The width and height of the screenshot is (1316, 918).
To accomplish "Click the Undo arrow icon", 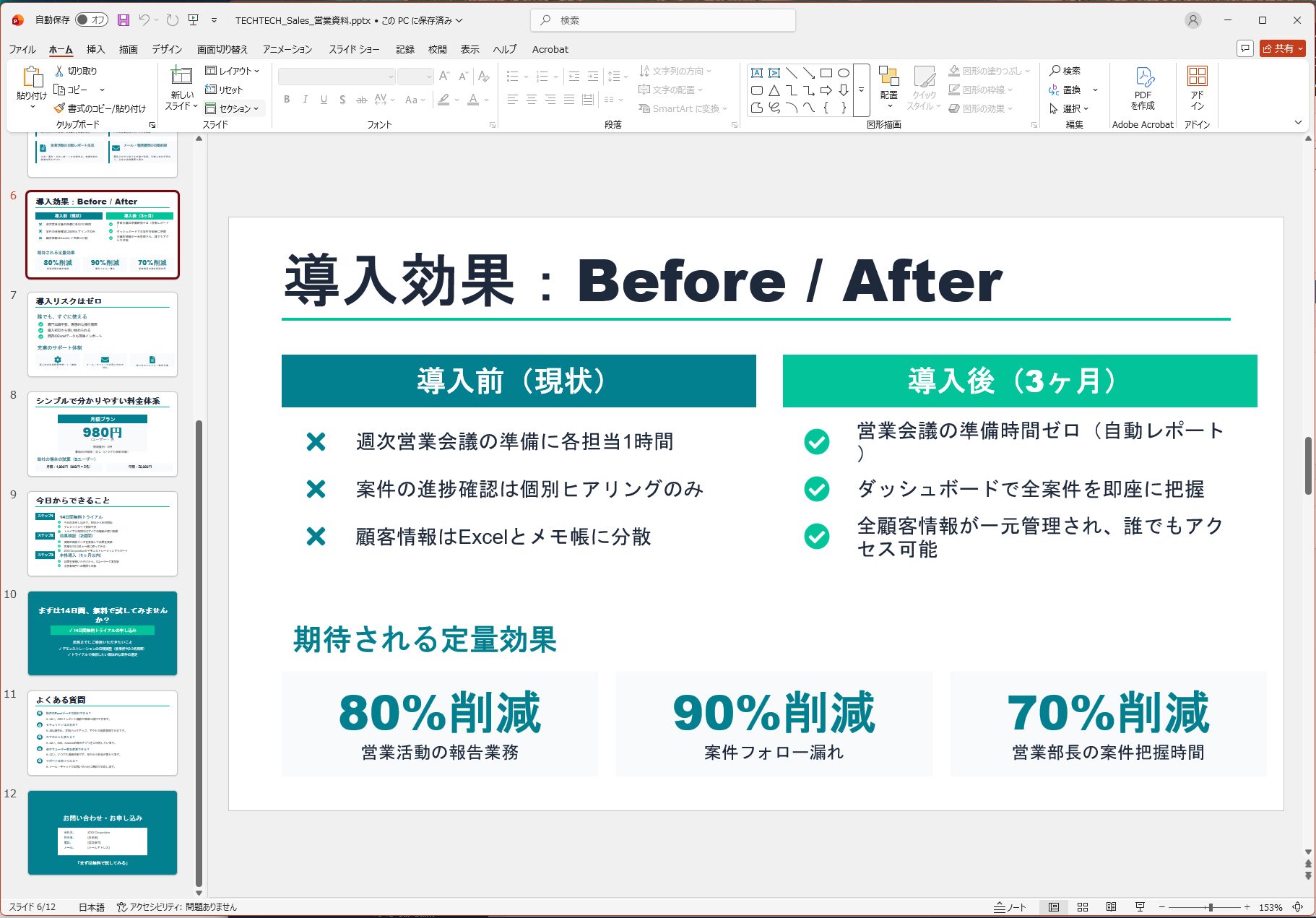I will click(x=144, y=20).
